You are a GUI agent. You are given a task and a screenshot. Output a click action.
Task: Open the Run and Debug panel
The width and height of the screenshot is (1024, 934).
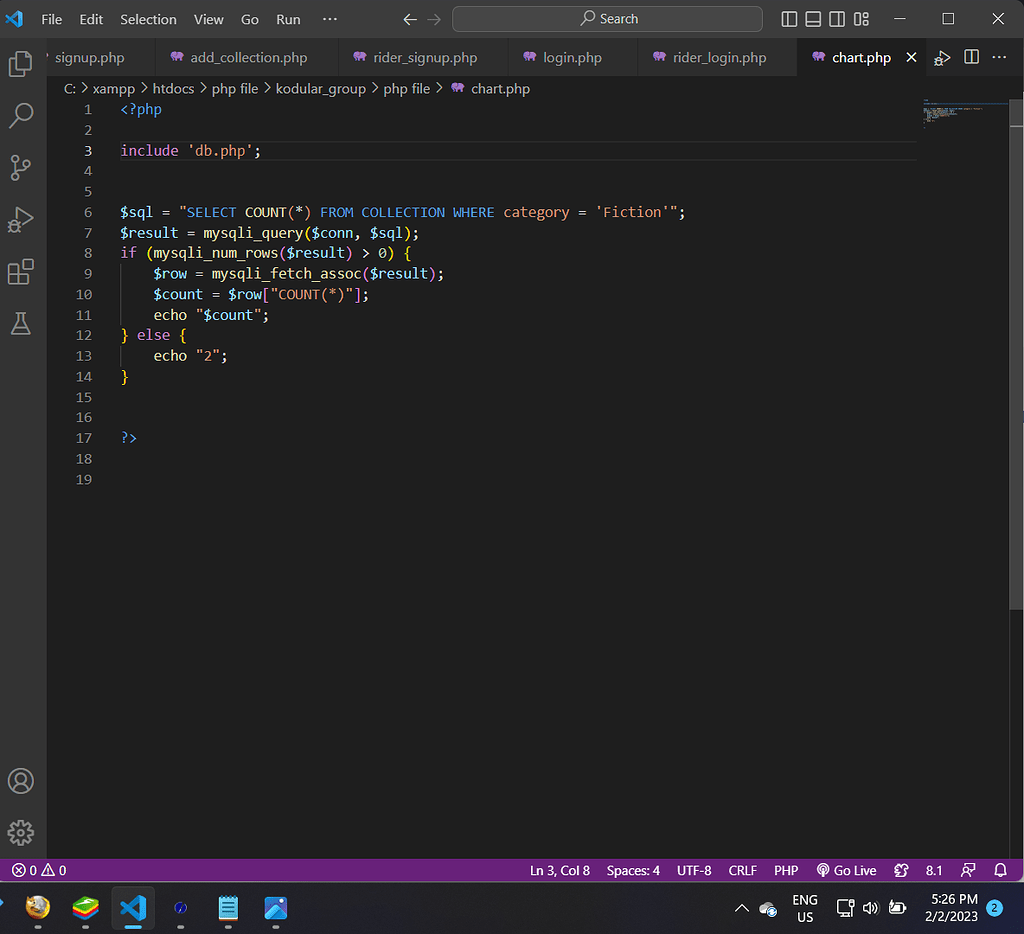pos(21,220)
